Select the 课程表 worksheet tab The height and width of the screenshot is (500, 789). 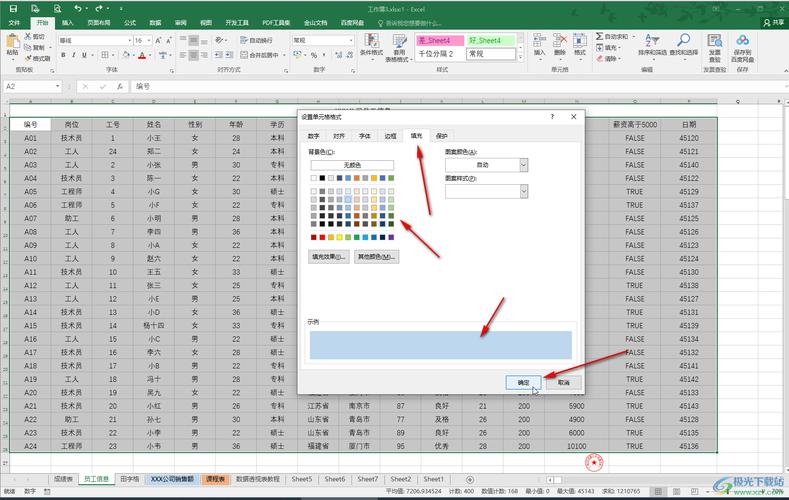215,479
